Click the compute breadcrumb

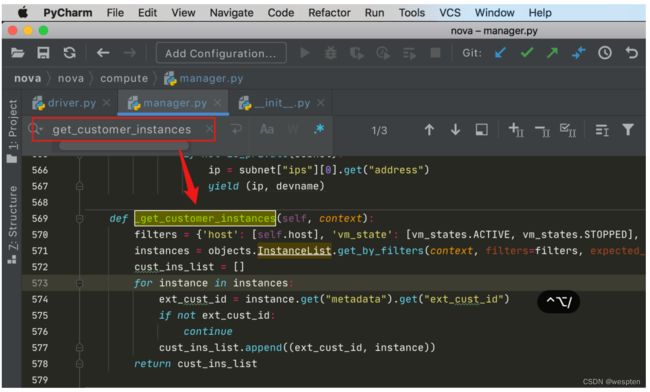click(x=124, y=78)
